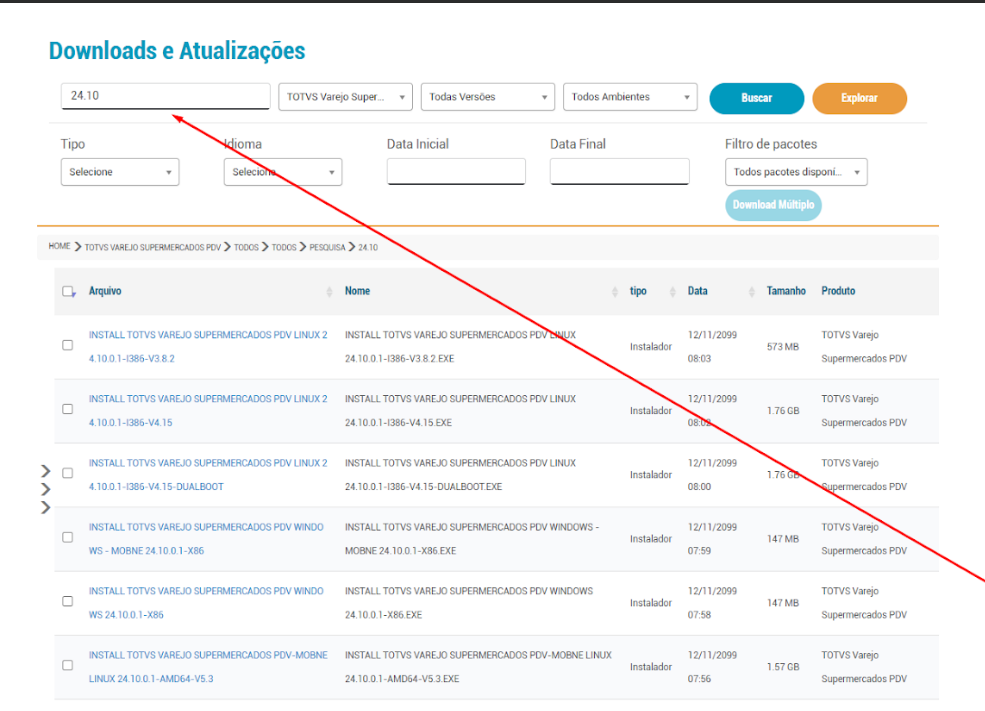
Task: Click the 12/11/2099 07:58 date cell
Action: click(x=712, y=603)
